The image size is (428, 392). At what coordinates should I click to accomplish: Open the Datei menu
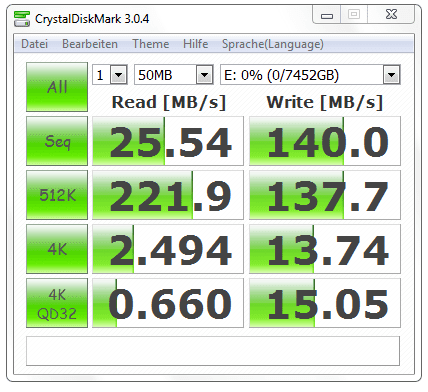[35, 44]
